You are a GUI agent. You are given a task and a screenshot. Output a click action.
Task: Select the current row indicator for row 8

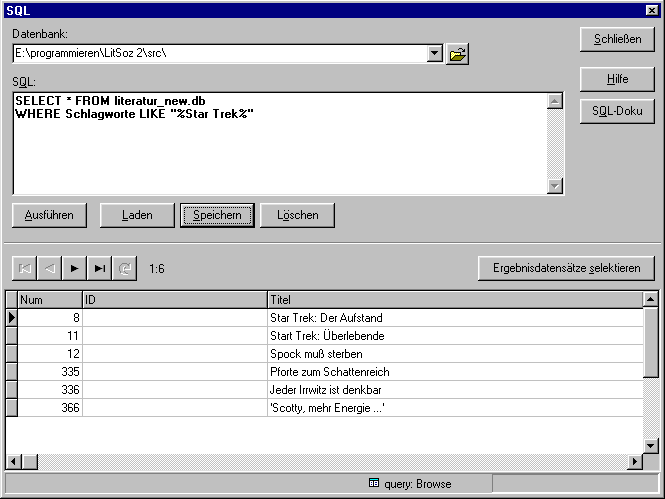click(x=11, y=317)
